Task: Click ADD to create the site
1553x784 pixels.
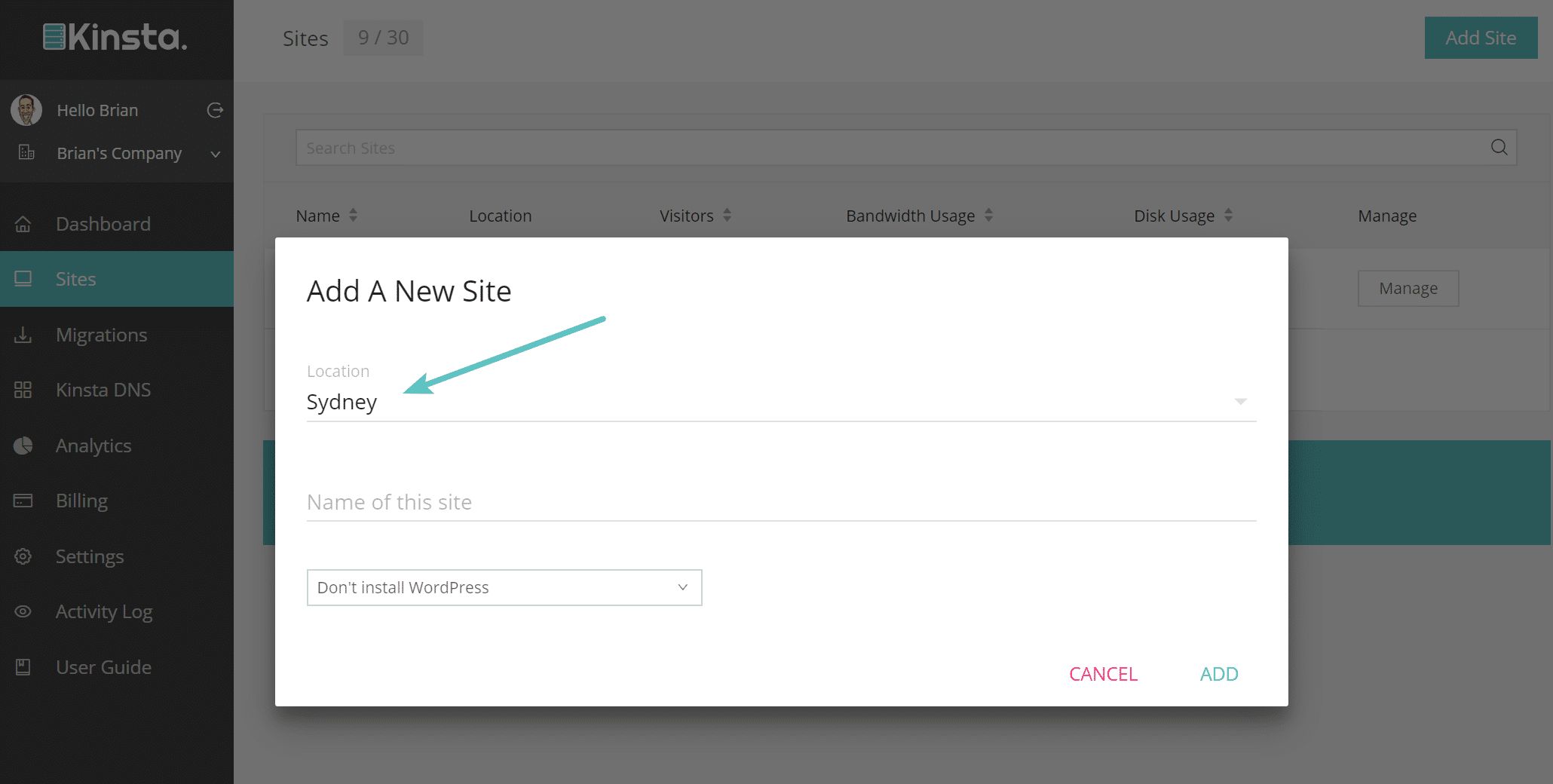Action: [1219, 674]
